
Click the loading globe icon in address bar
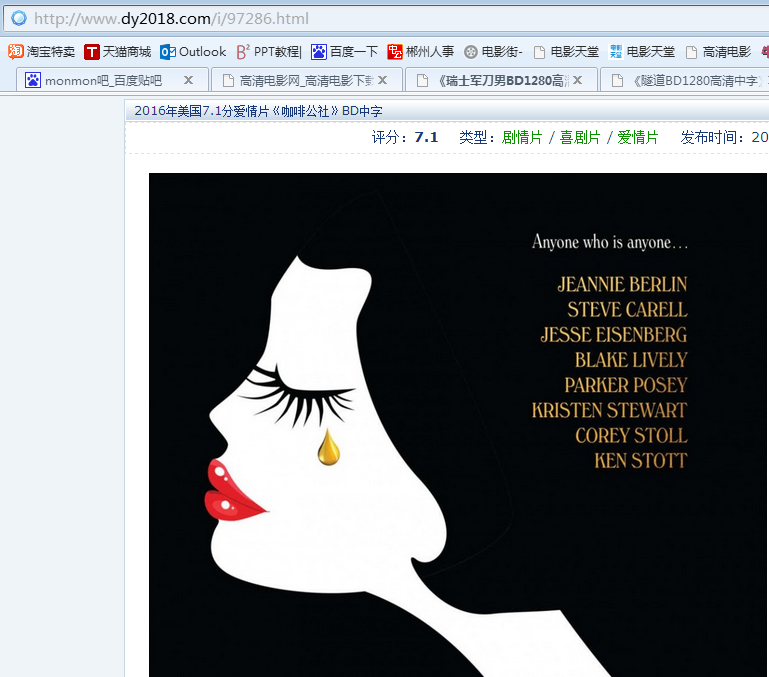click(19, 19)
